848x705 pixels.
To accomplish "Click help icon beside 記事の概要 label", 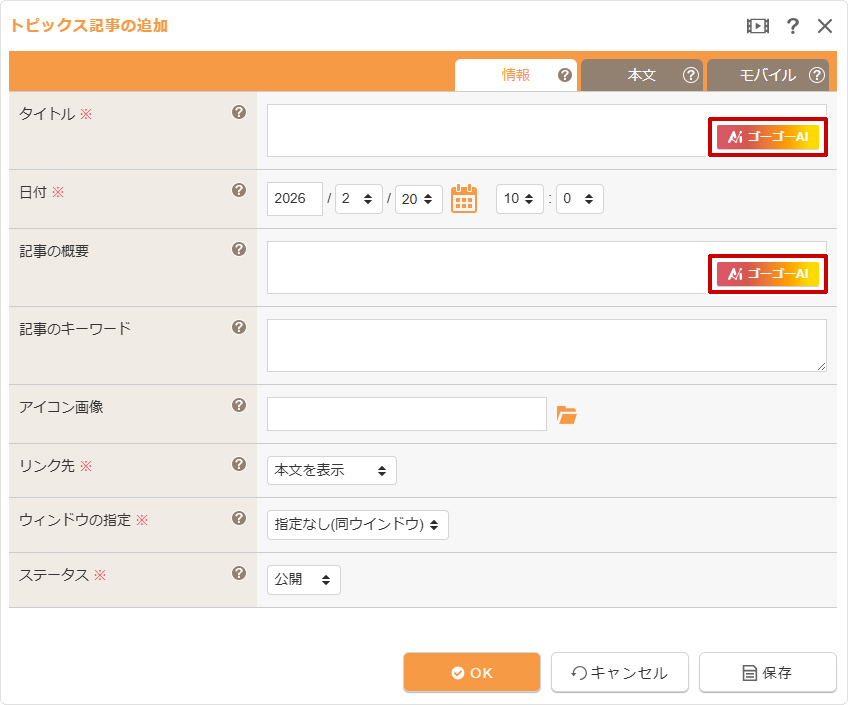I will [239, 249].
